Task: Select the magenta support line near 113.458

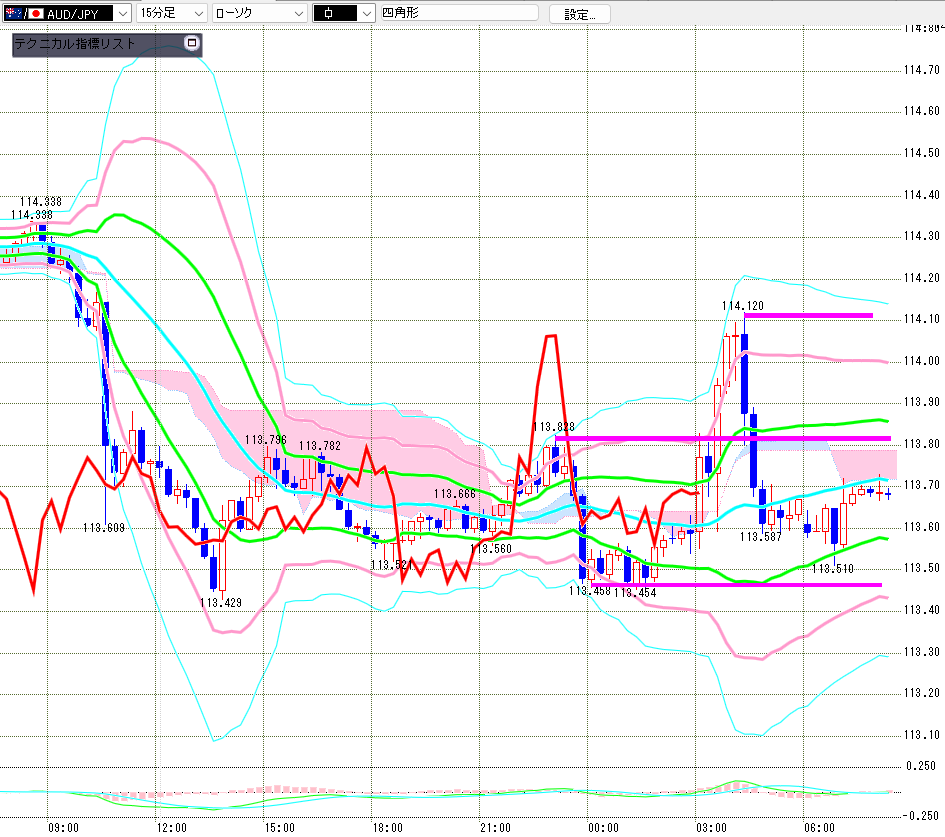Action: tap(736, 585)
